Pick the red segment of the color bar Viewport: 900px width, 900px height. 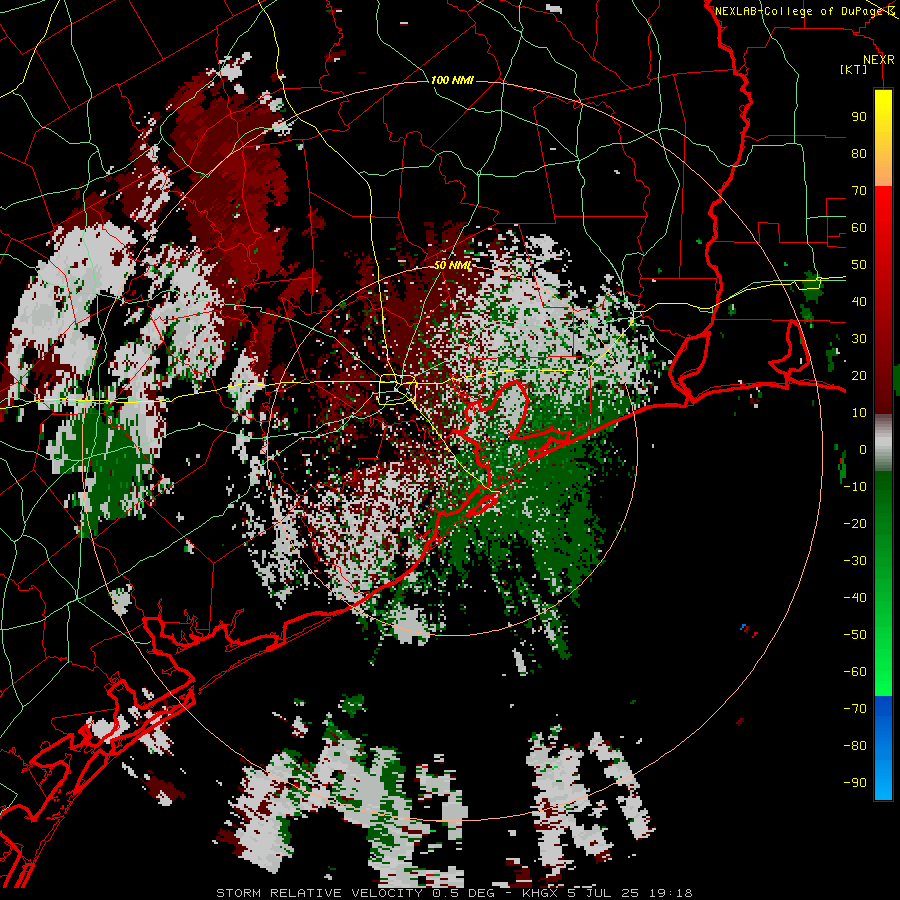point(883,301)
